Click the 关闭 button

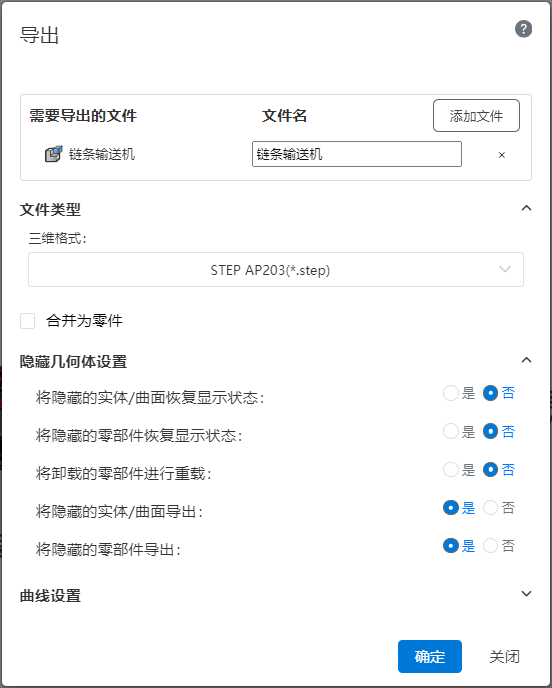pos(505,656)
